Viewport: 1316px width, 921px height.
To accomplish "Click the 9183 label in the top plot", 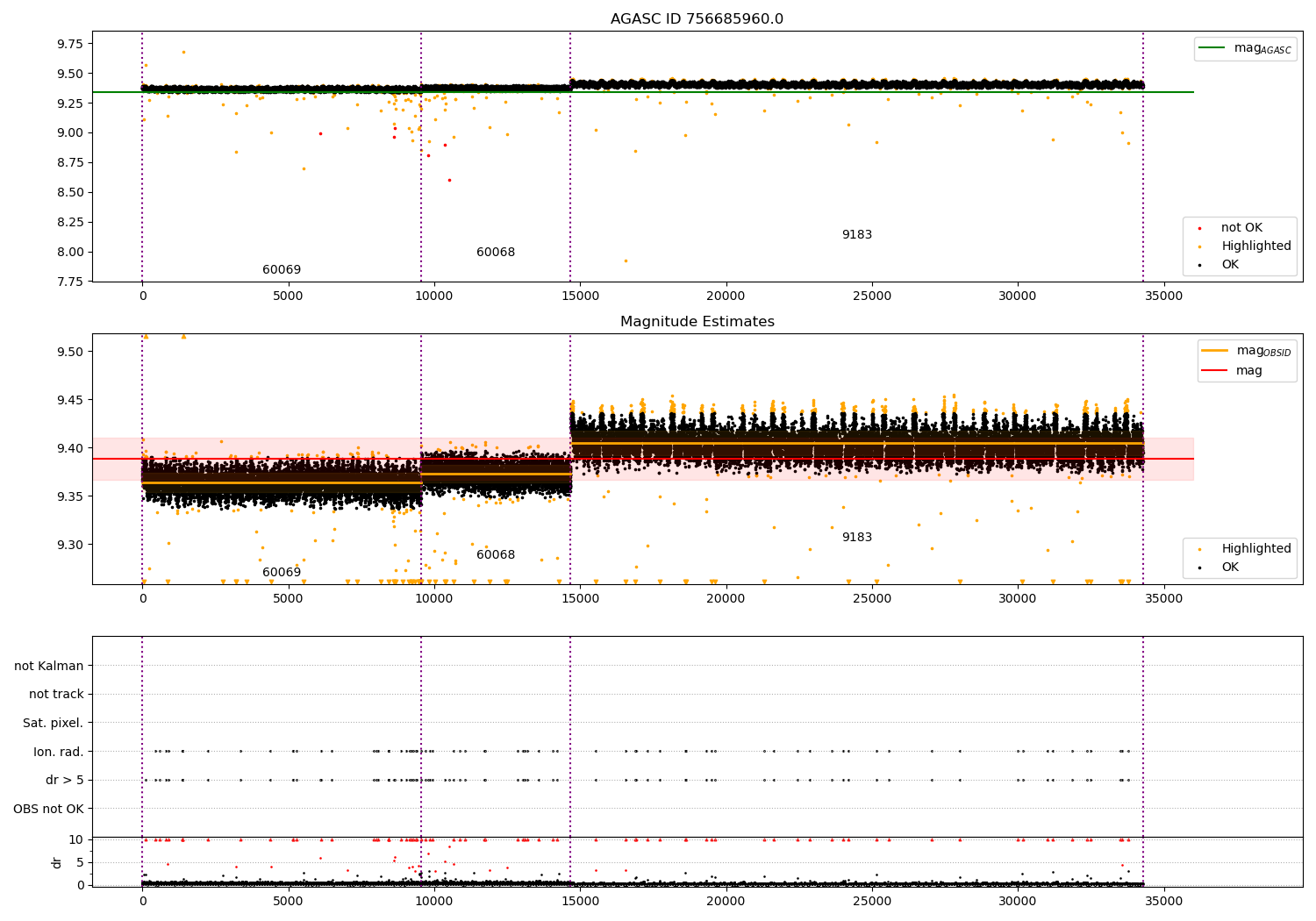I will click(857, 235).
